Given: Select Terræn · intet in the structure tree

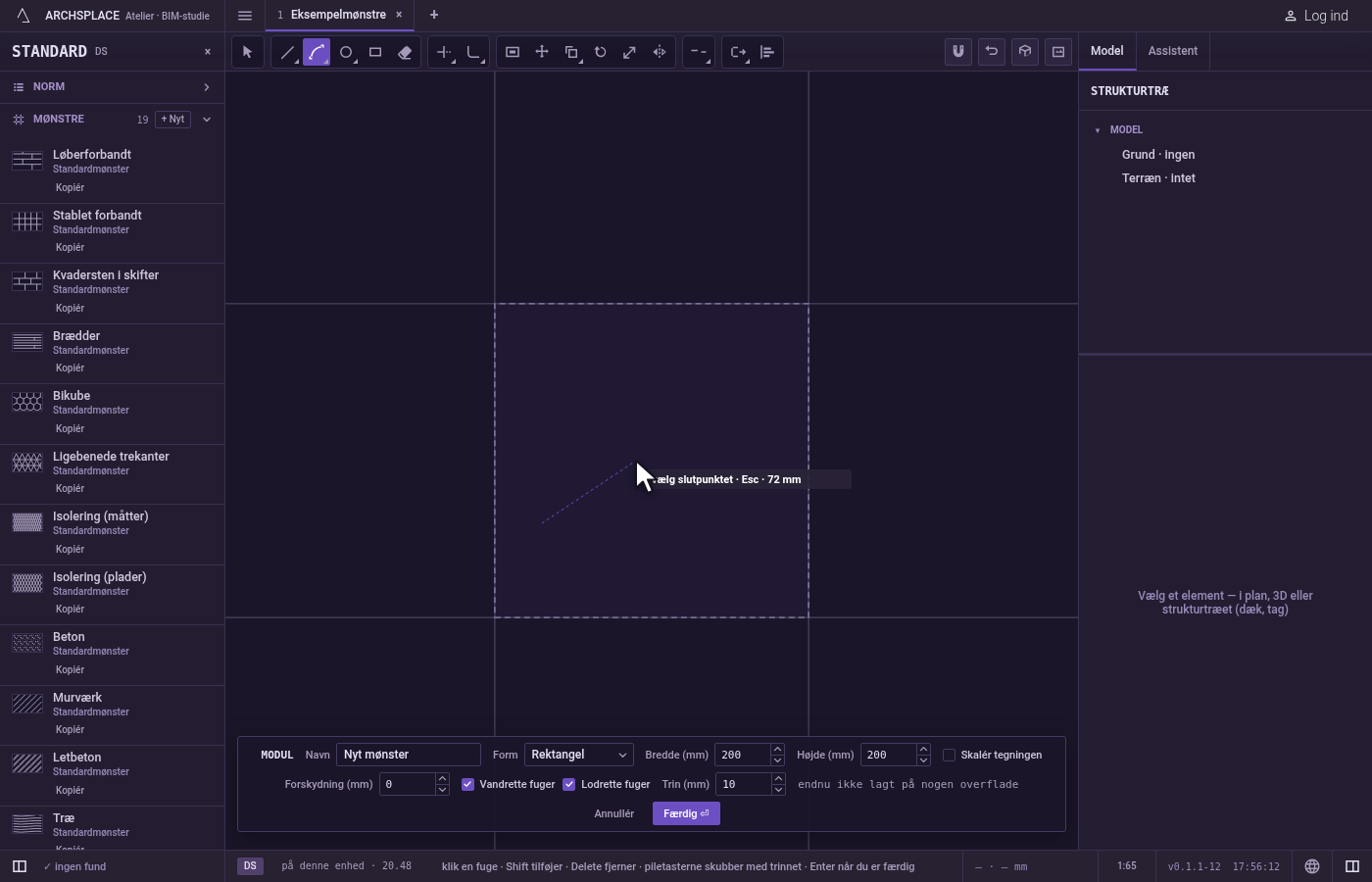Looking at the screenshot, I should click(1158, 178).
